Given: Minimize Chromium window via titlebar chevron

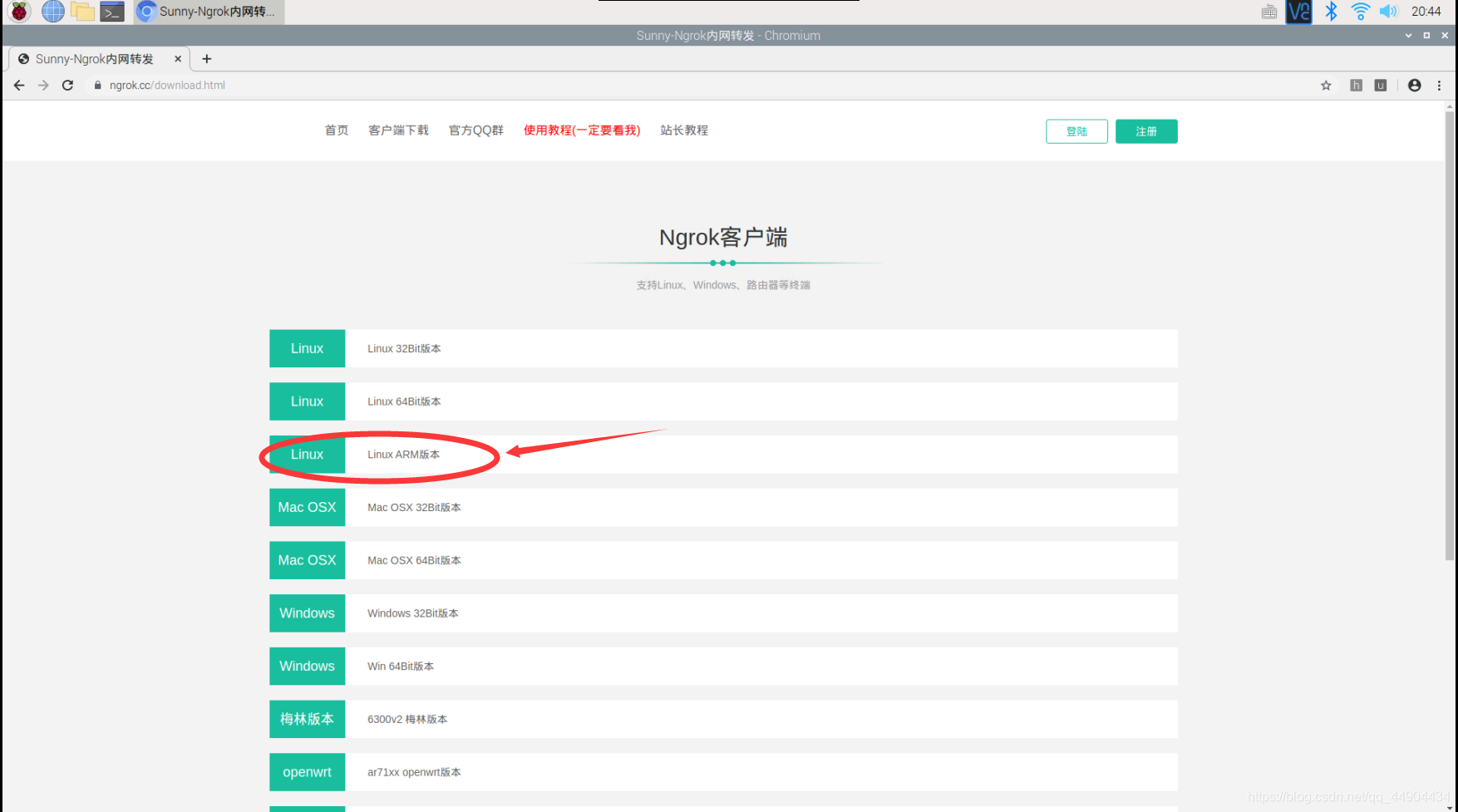Looking at the screenshot, I should (x=1408, y=36).
